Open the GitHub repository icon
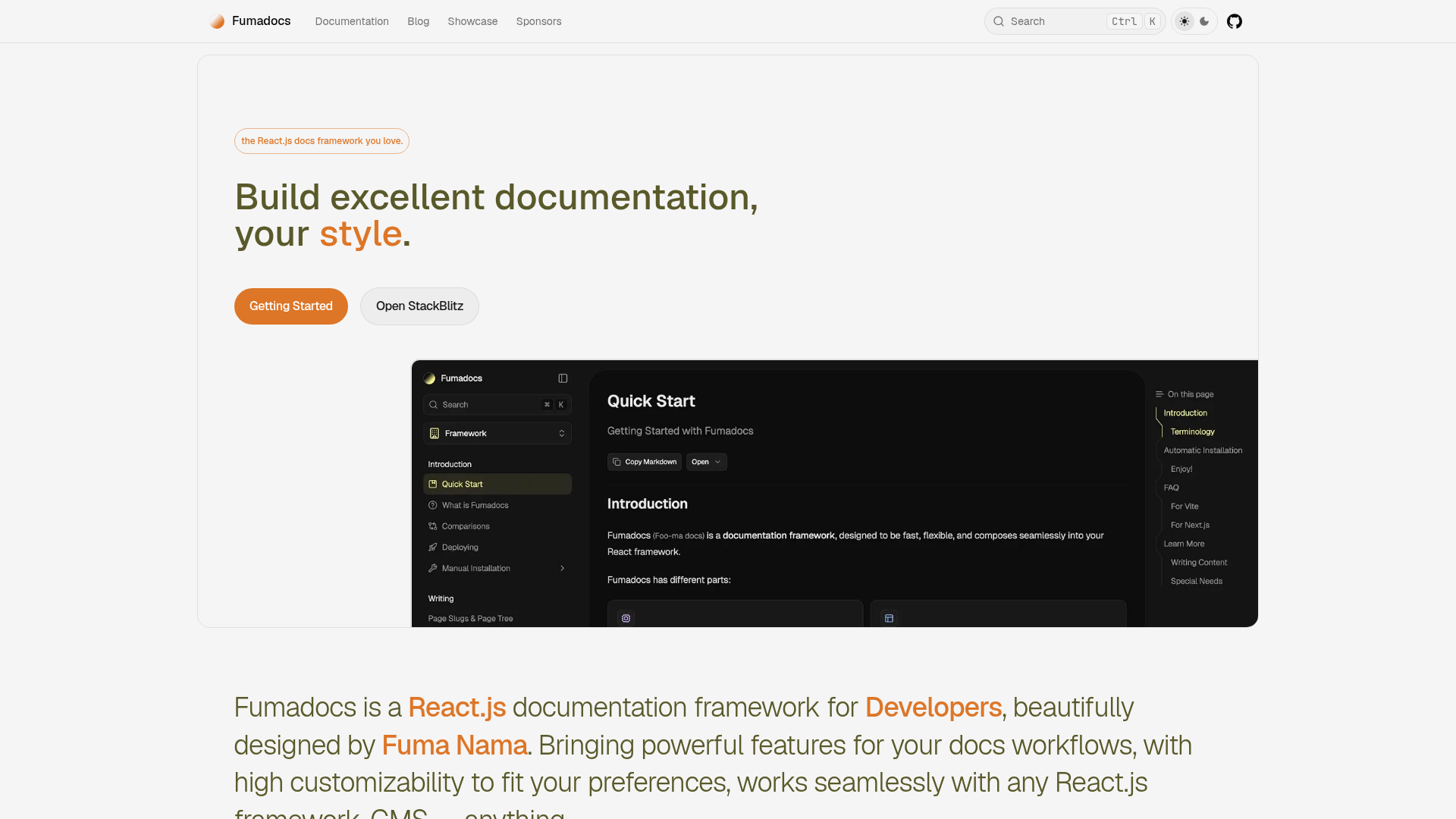Viewport: 1456px width, 819px height. (x=1235, y=21)
